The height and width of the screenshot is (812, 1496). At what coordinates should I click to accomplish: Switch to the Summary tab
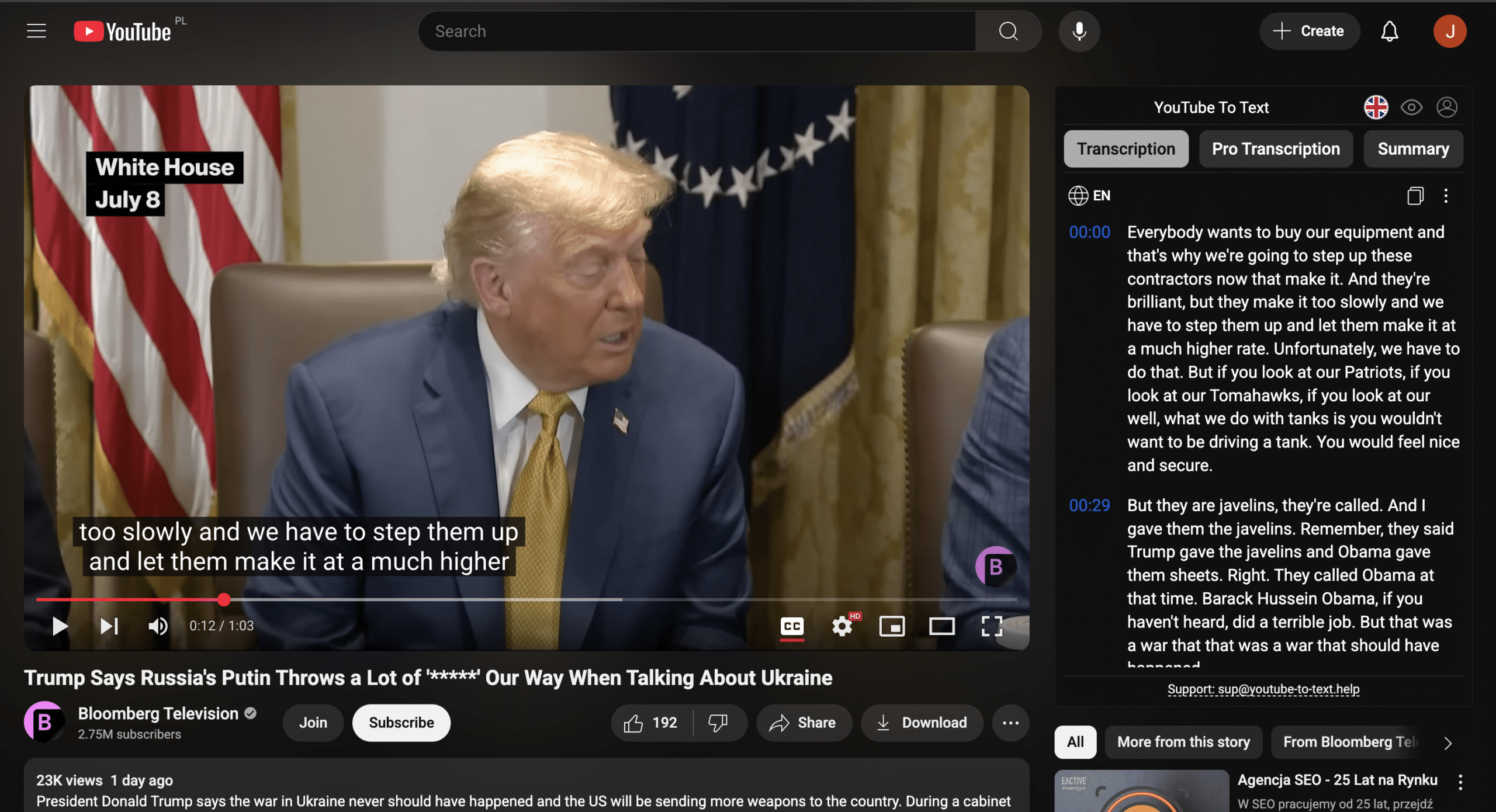pyautogui.click(x=1413, y=149)
